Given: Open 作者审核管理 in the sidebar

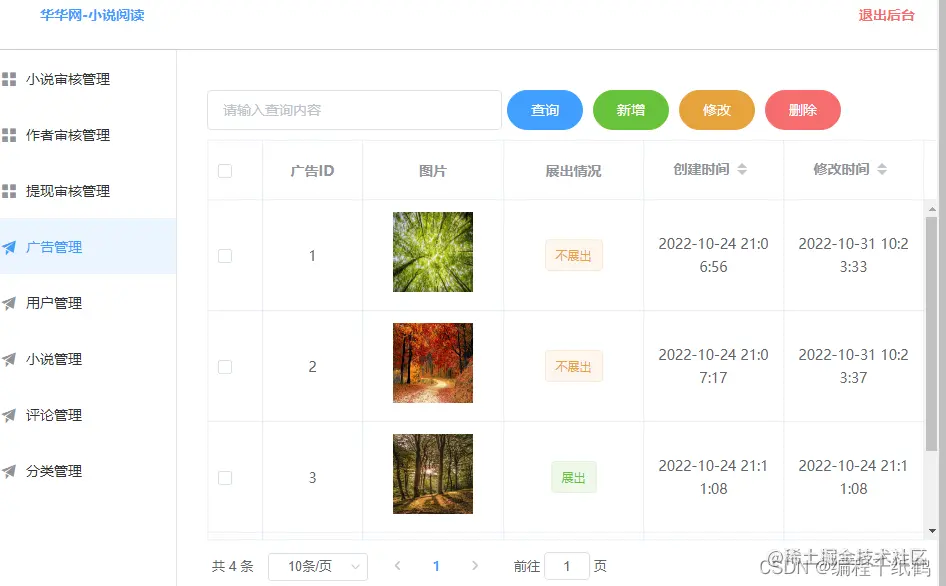Looking at the screenshot, I should tap(88, 135).
